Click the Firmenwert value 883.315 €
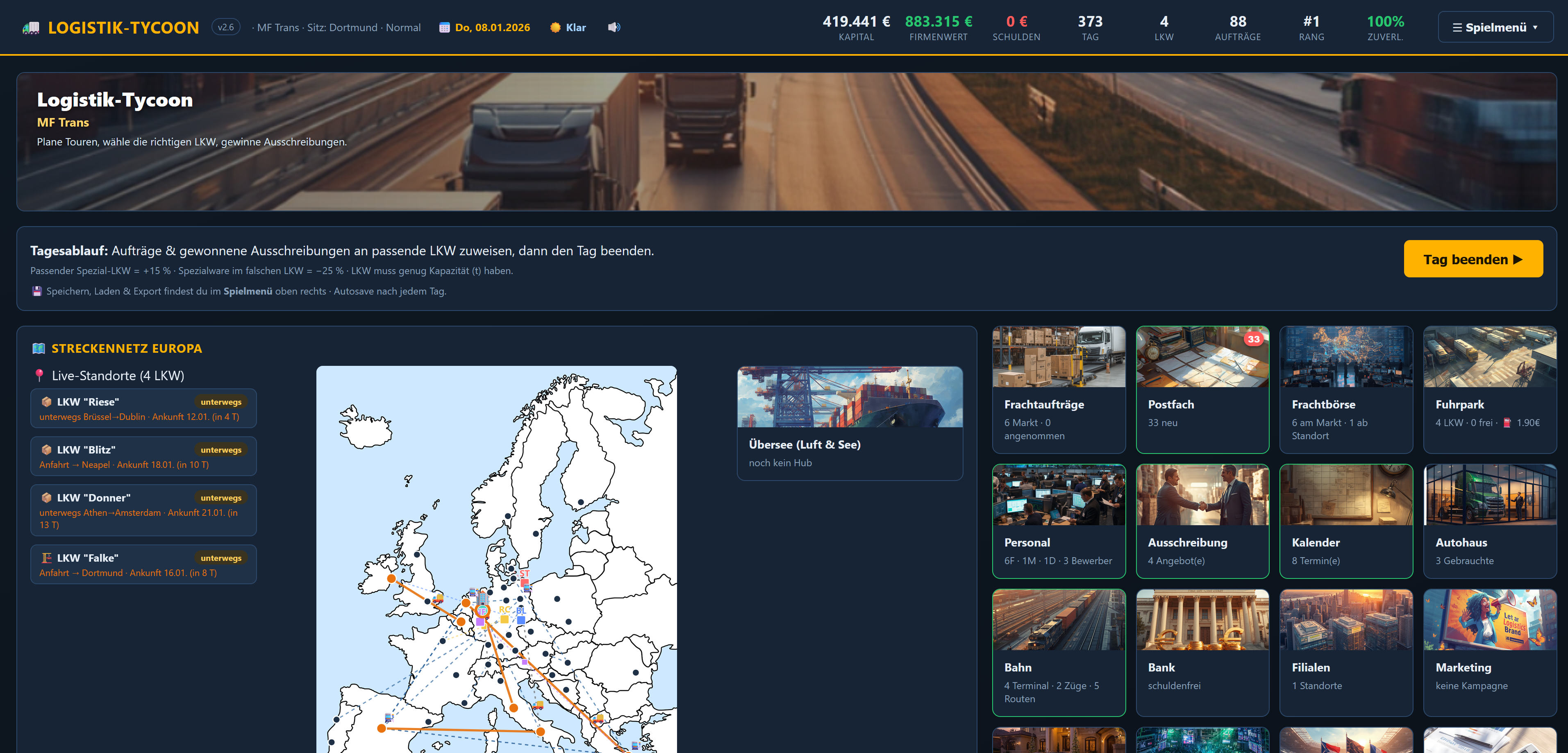Screen dimensions: 1568x753 click(x=938, y=21)
